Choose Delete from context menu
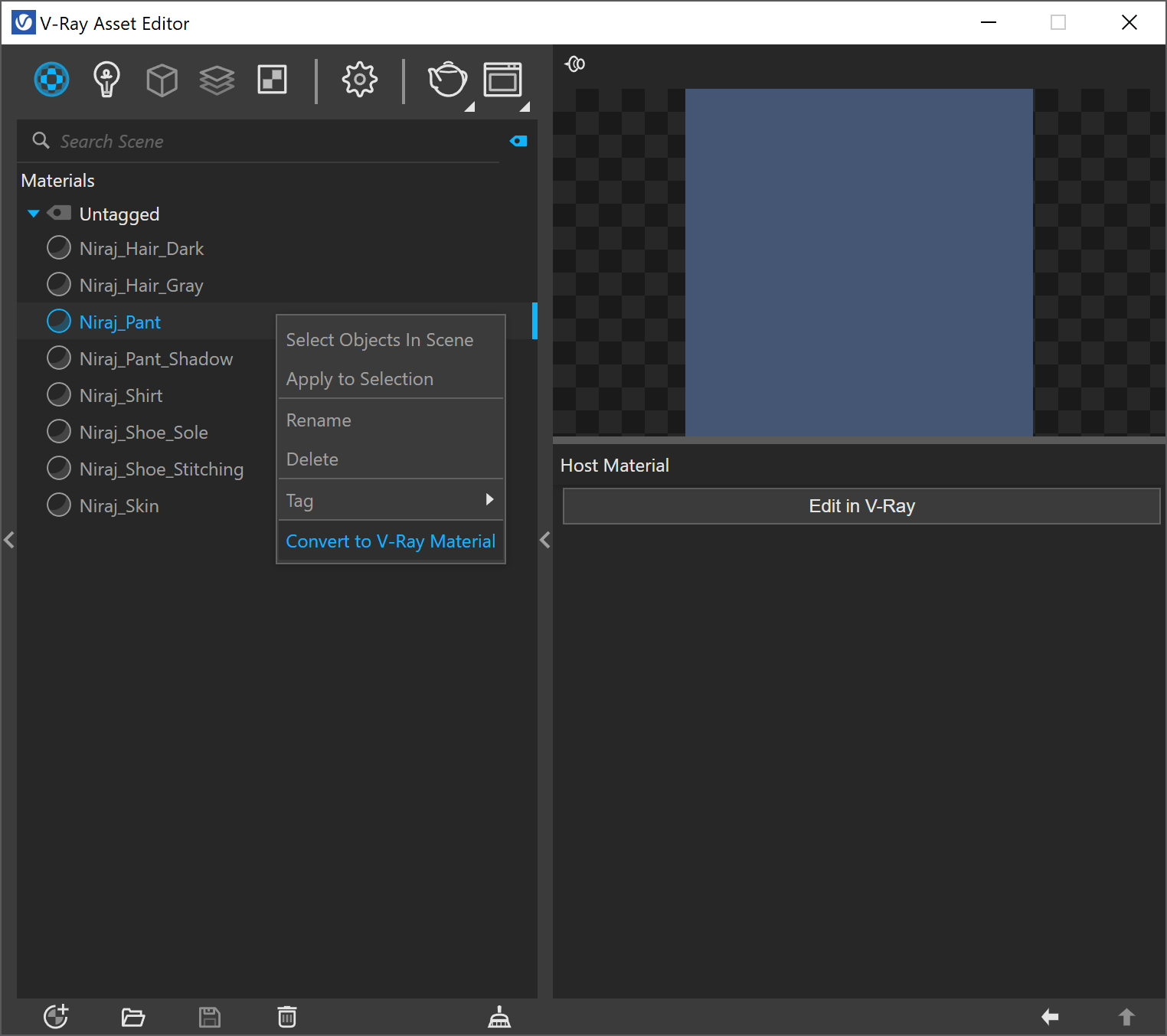 (391, 459)
